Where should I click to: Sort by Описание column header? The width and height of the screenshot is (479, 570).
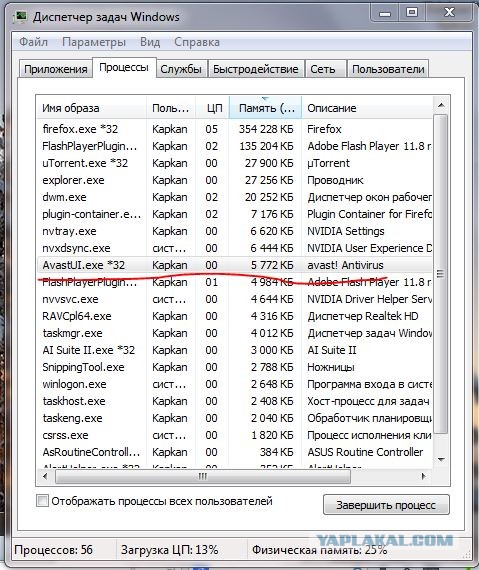[x=367, y=108]
